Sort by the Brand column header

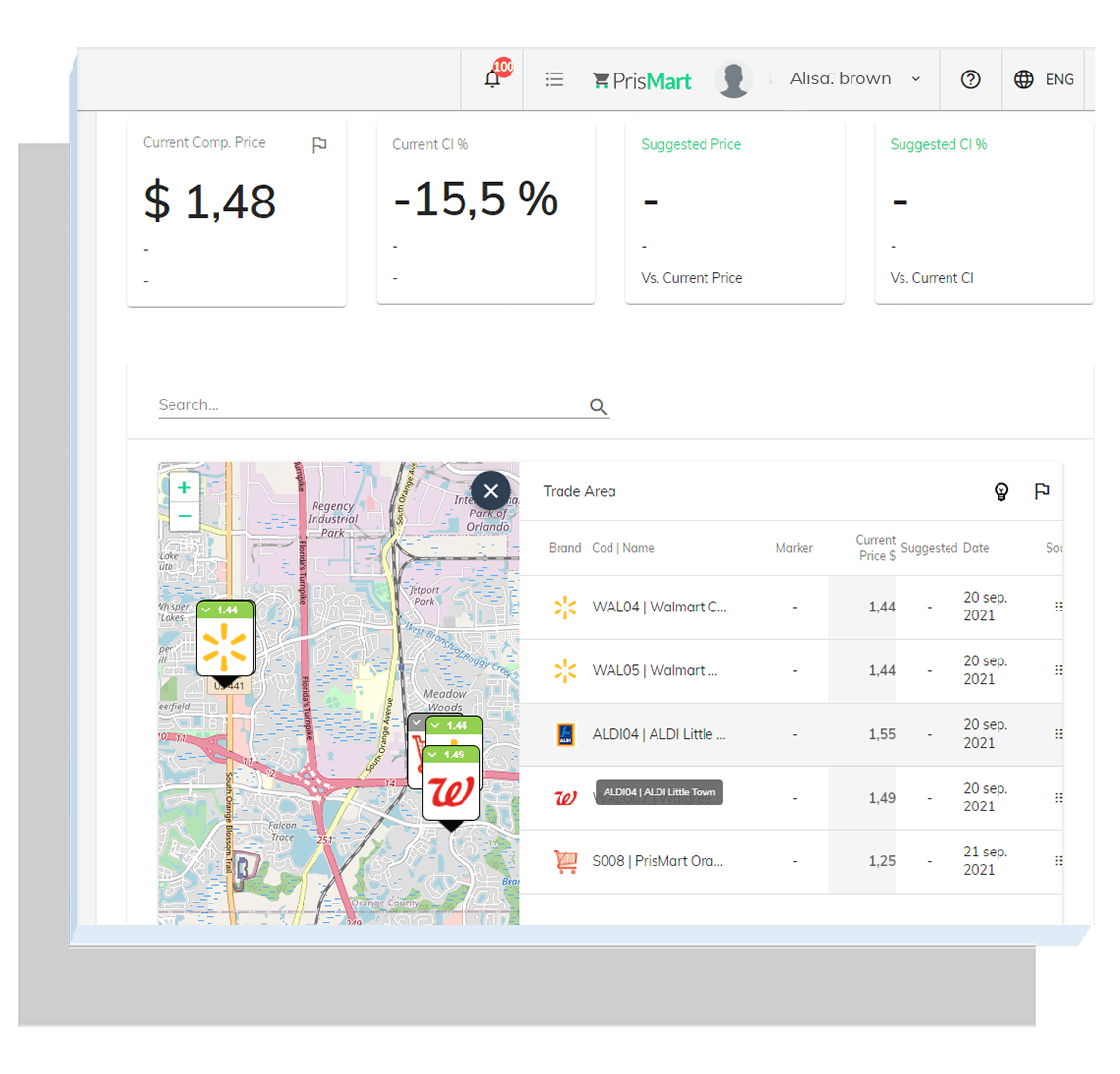pos(564,548)
